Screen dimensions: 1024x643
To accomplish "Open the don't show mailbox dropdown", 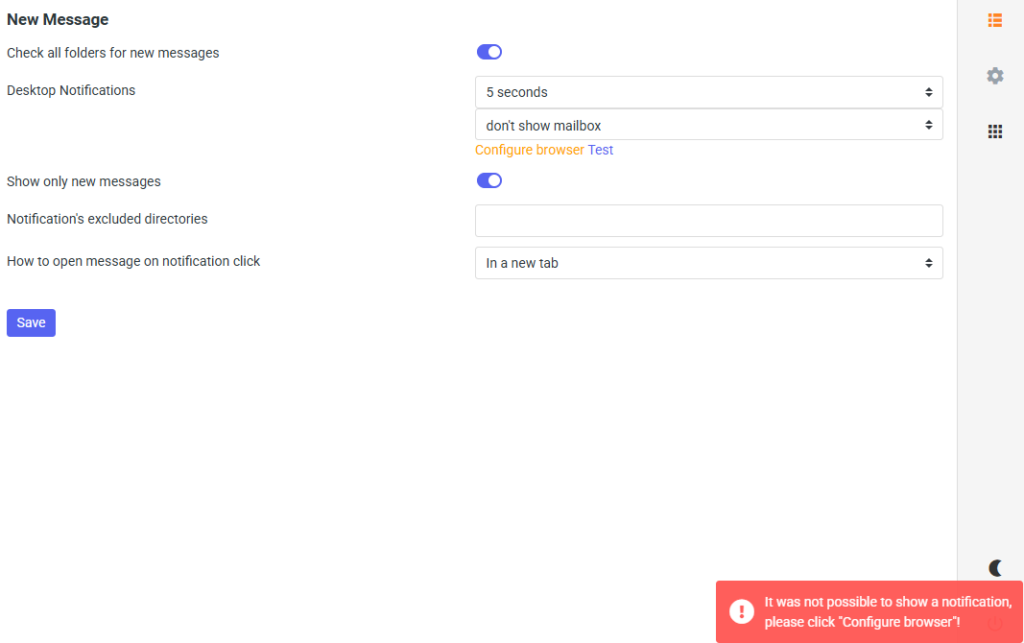I will [x=709, y=125].
